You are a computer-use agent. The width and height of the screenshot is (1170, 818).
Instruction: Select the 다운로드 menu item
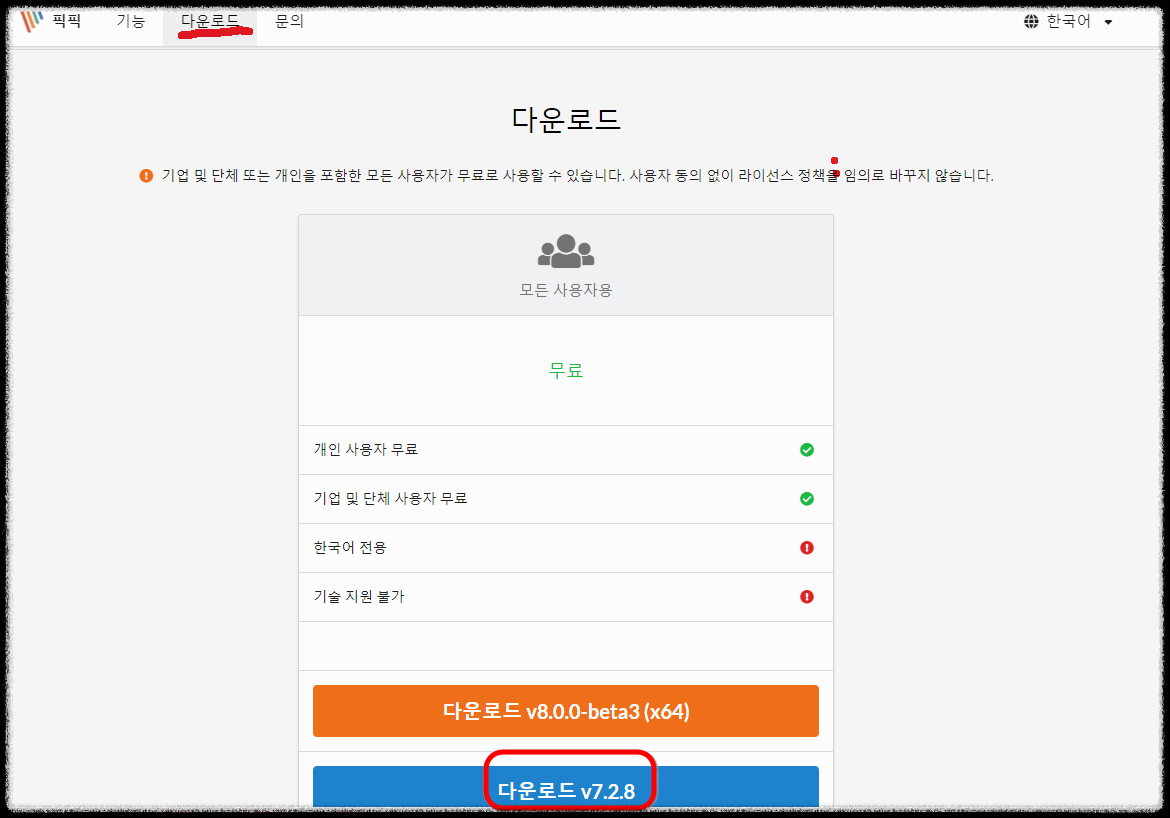209,20
